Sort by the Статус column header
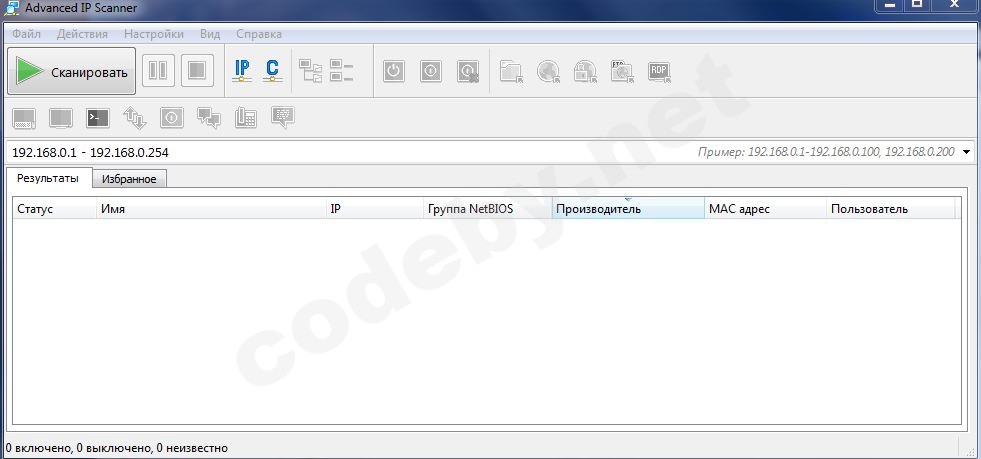The image size is (981, 459). pos(54,209)
